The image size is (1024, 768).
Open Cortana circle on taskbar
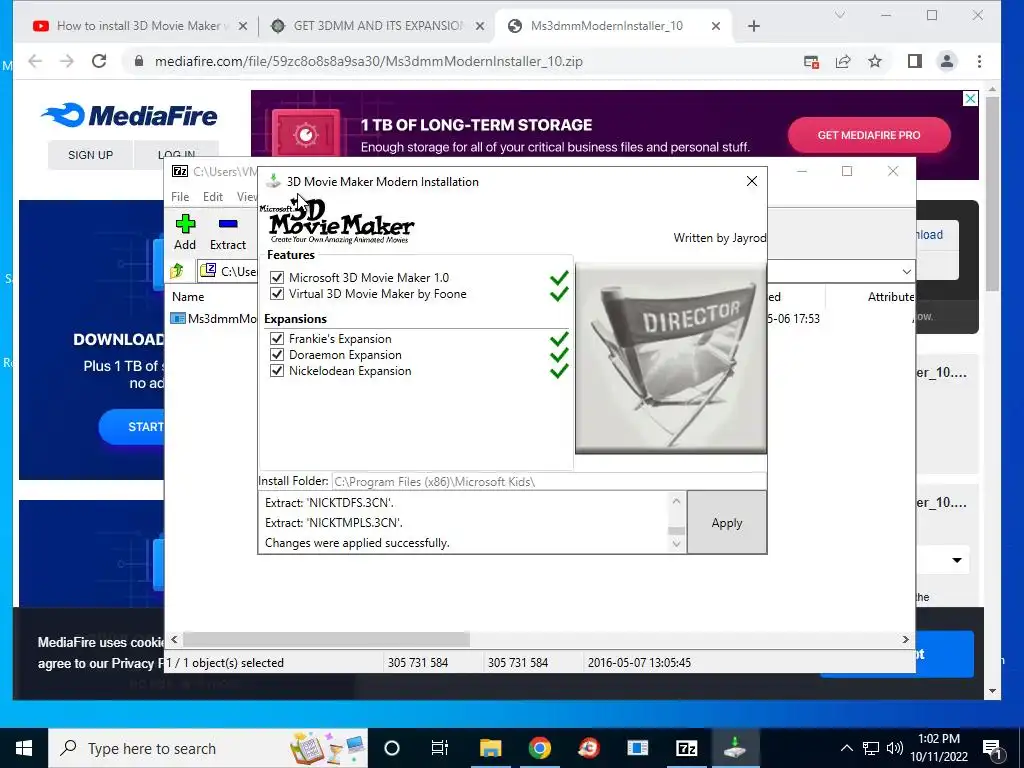pyautogui.click(x=392, y=748)
